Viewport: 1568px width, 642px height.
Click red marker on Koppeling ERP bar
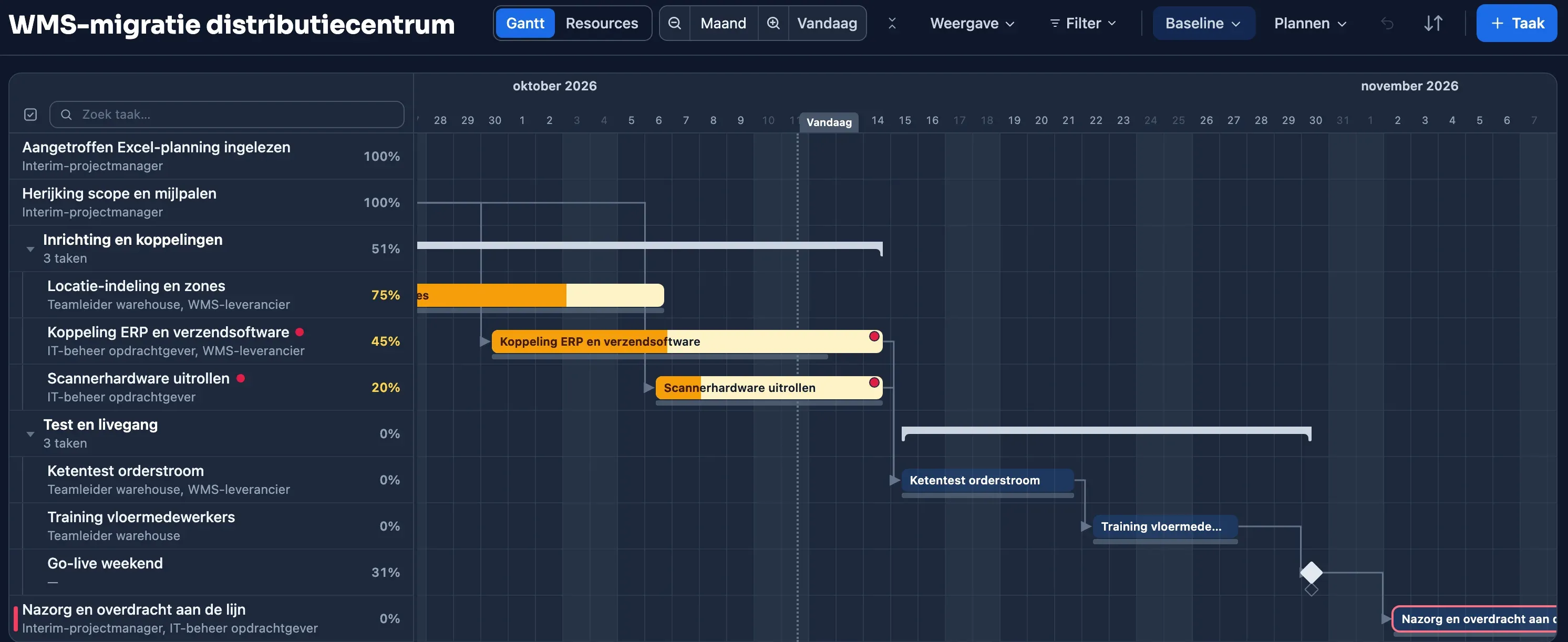(874, 336)
